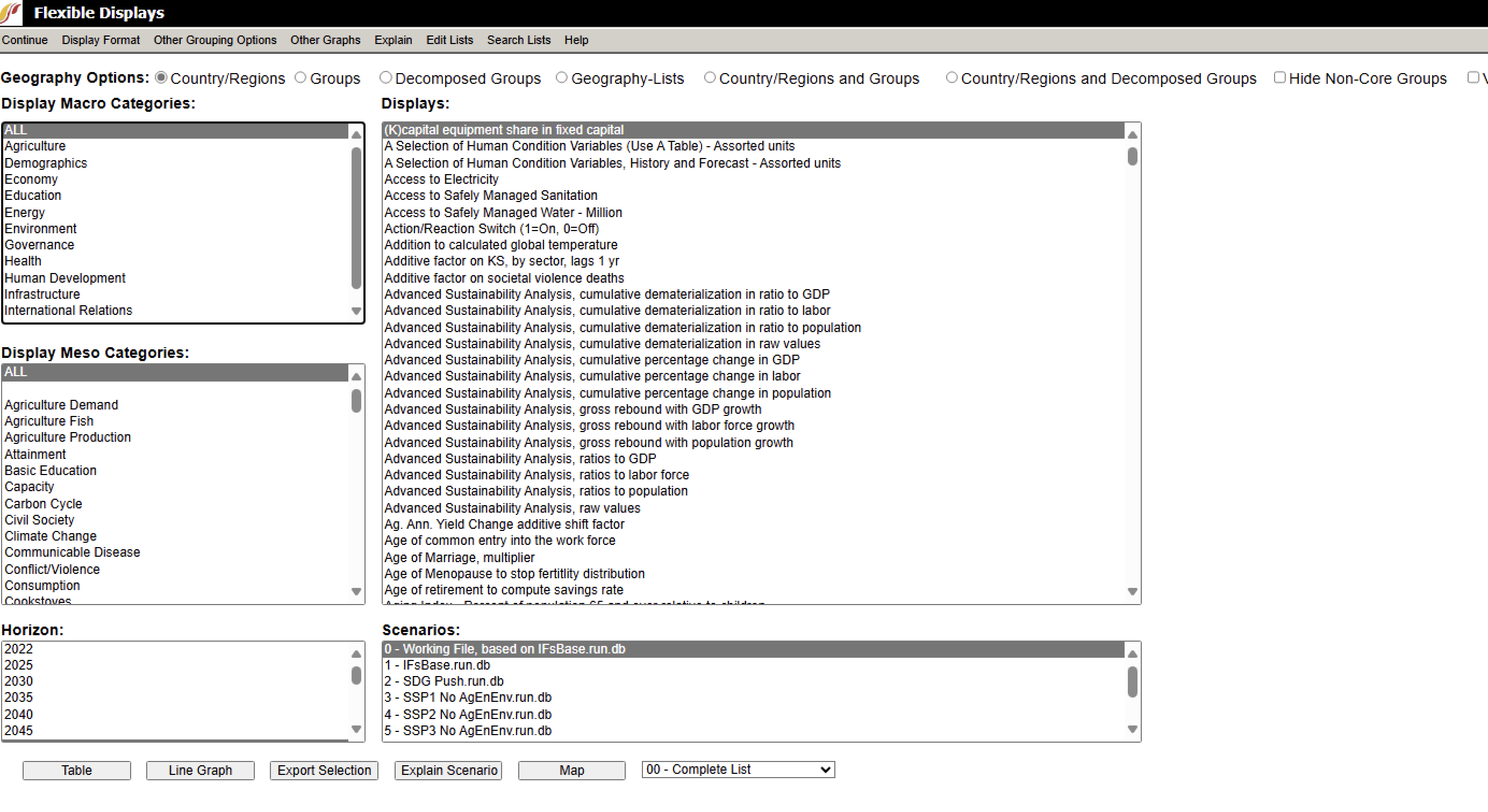1488x812 pixels.
Task: Open the Search Lists menu
Action: [x=518, y=40]
